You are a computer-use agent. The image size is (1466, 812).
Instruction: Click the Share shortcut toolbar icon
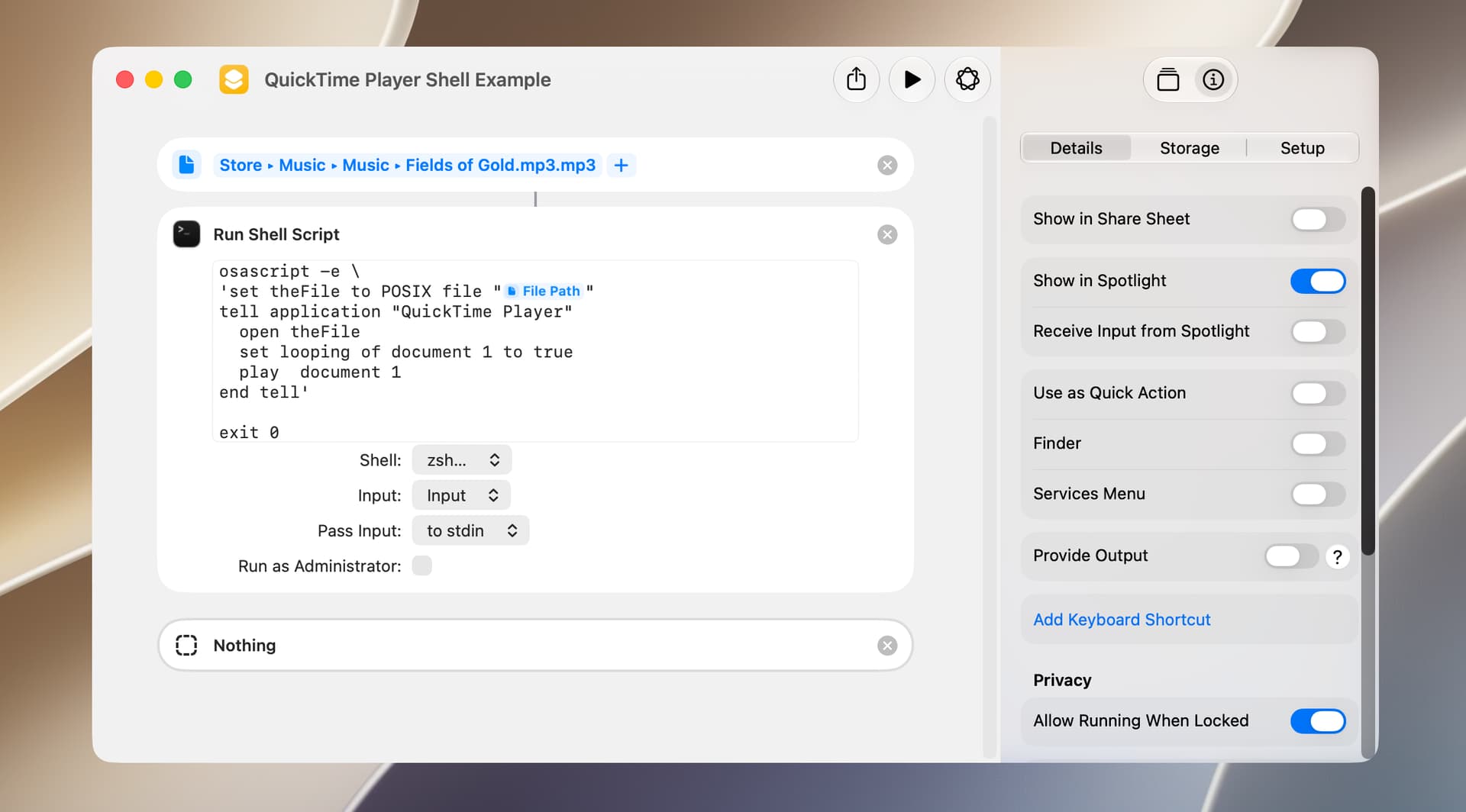856,79
